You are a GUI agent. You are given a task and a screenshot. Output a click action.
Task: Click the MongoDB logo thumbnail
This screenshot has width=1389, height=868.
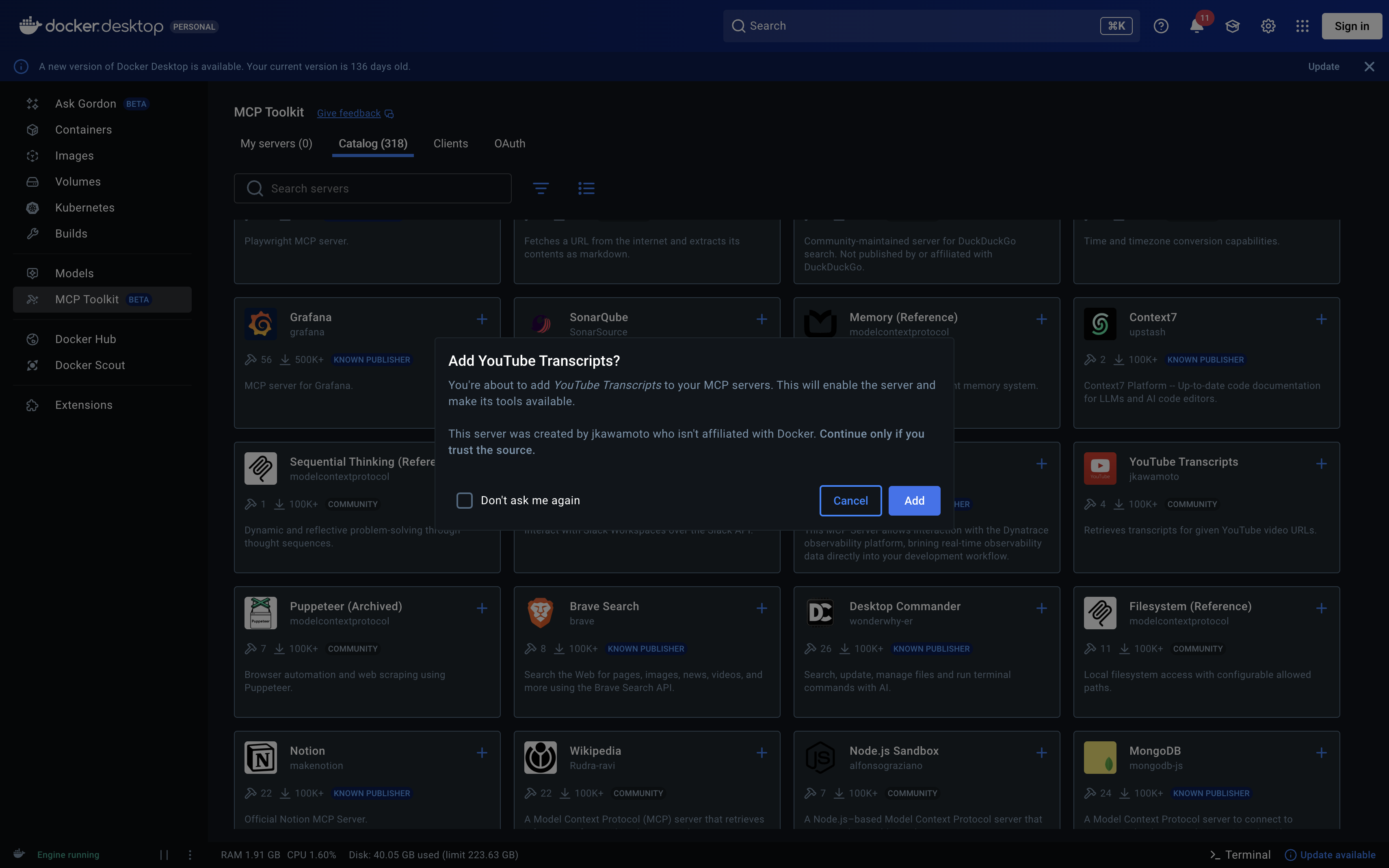1099,758
